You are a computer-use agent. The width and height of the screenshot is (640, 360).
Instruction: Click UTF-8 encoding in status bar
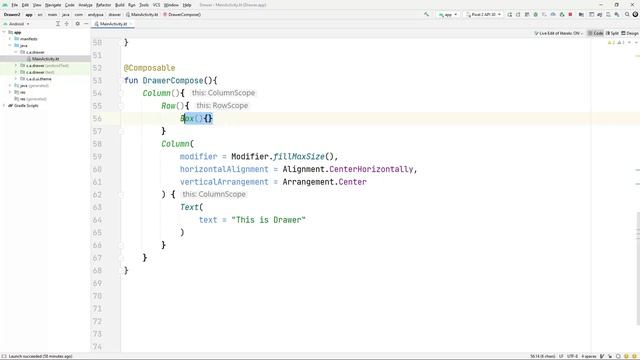click(572, 356)
